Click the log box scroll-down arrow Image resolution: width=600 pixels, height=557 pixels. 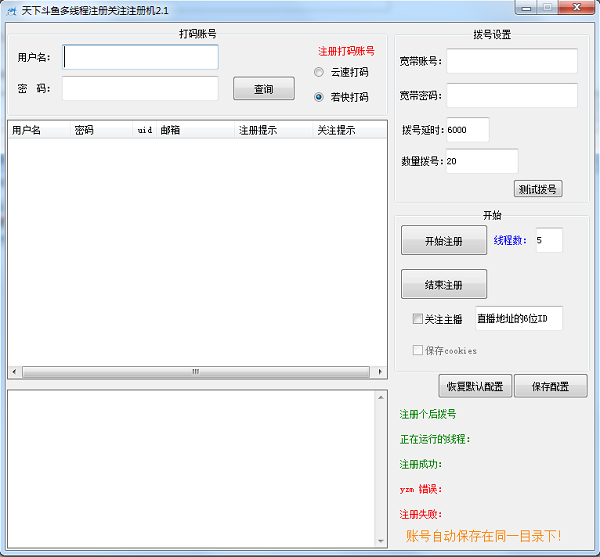pyautogui.click(x=381, y=541)
